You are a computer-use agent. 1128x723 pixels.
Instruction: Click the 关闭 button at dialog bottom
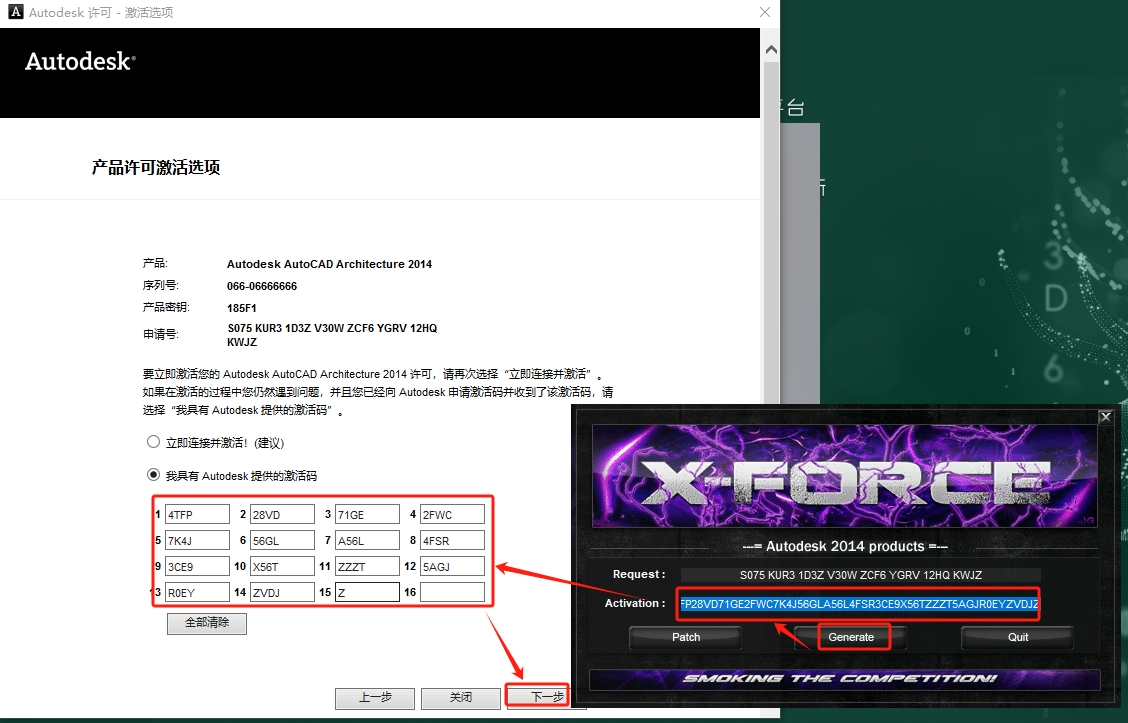[460, 697]
